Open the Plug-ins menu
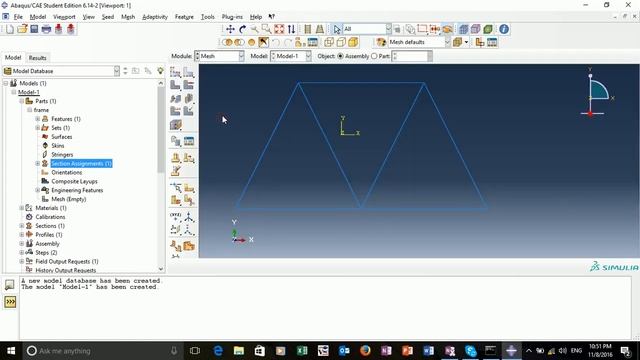This screenshot has height=360, width=640. click(x=232, y=17)
